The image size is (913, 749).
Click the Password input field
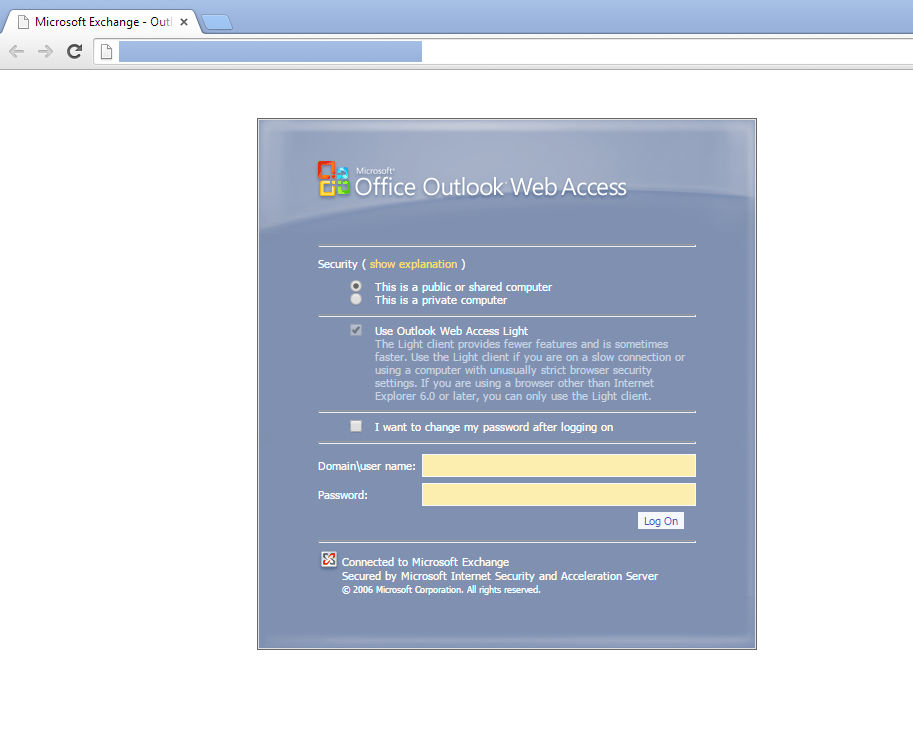point(558,494)
